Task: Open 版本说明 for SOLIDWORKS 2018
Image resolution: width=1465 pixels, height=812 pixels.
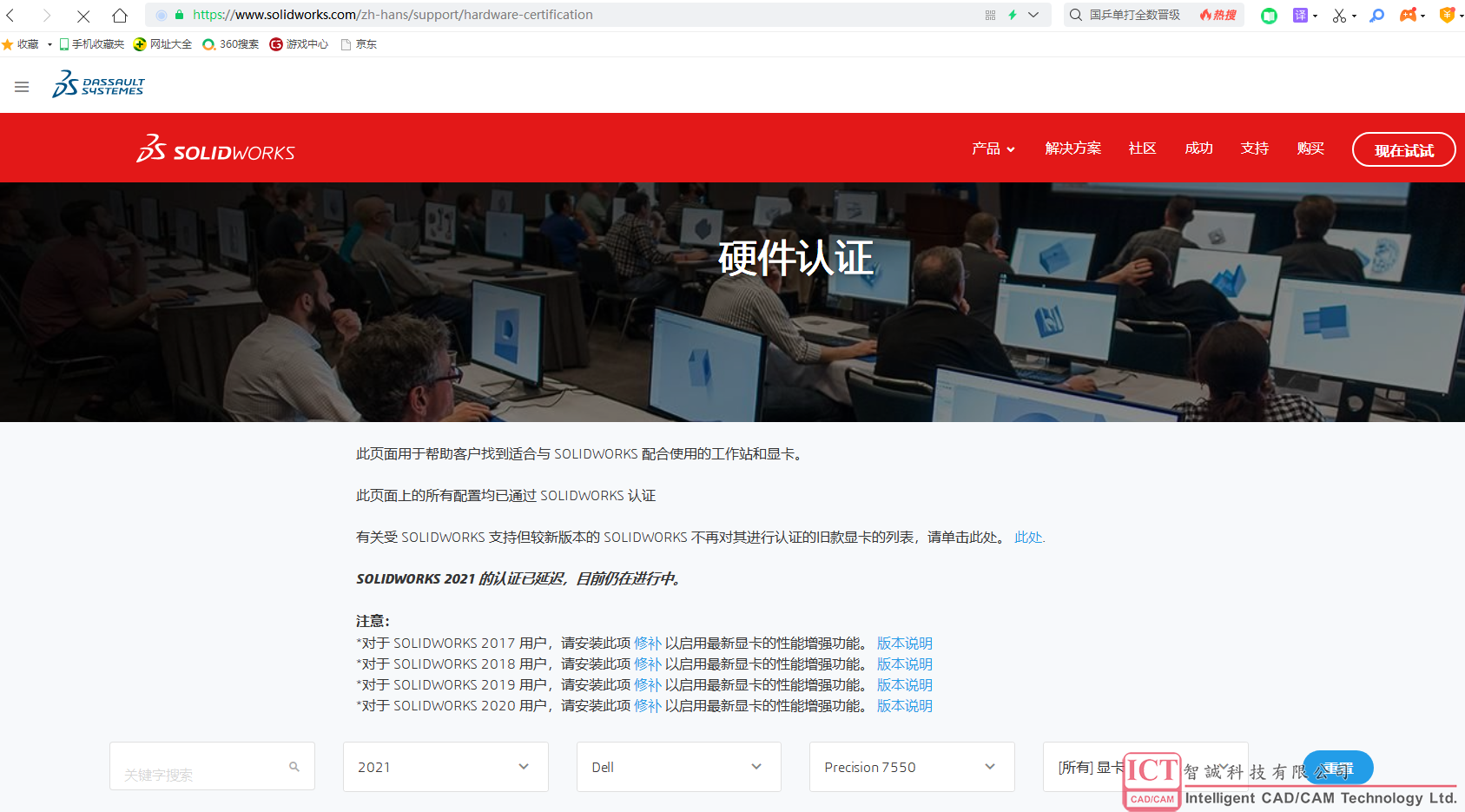Action: 904,664
